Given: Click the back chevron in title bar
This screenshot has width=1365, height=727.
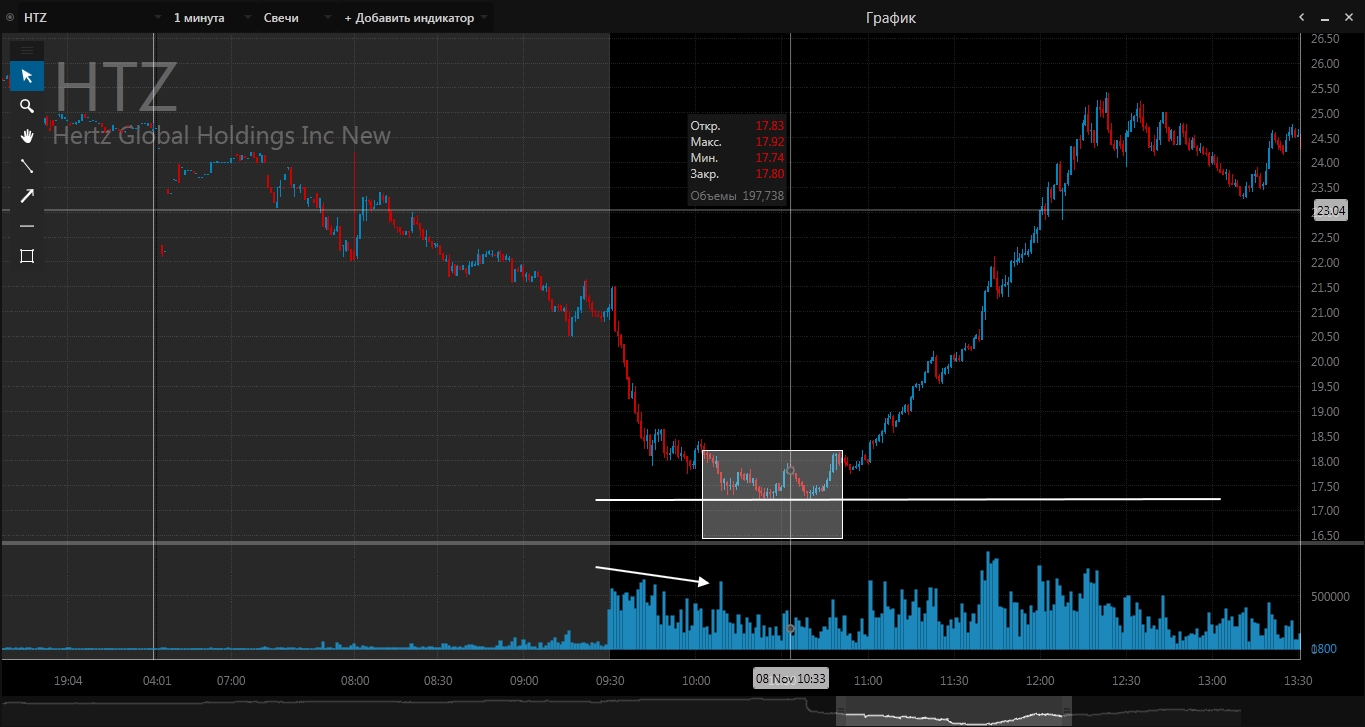Looking at the screenshot, I should [1302, 18].
